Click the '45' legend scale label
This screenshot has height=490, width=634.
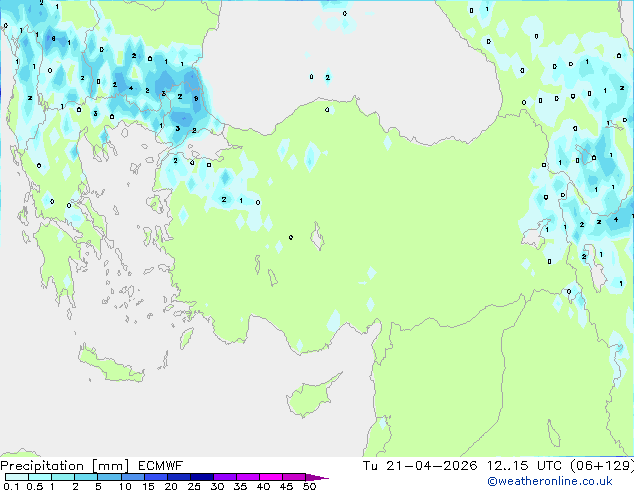point(286,486)
